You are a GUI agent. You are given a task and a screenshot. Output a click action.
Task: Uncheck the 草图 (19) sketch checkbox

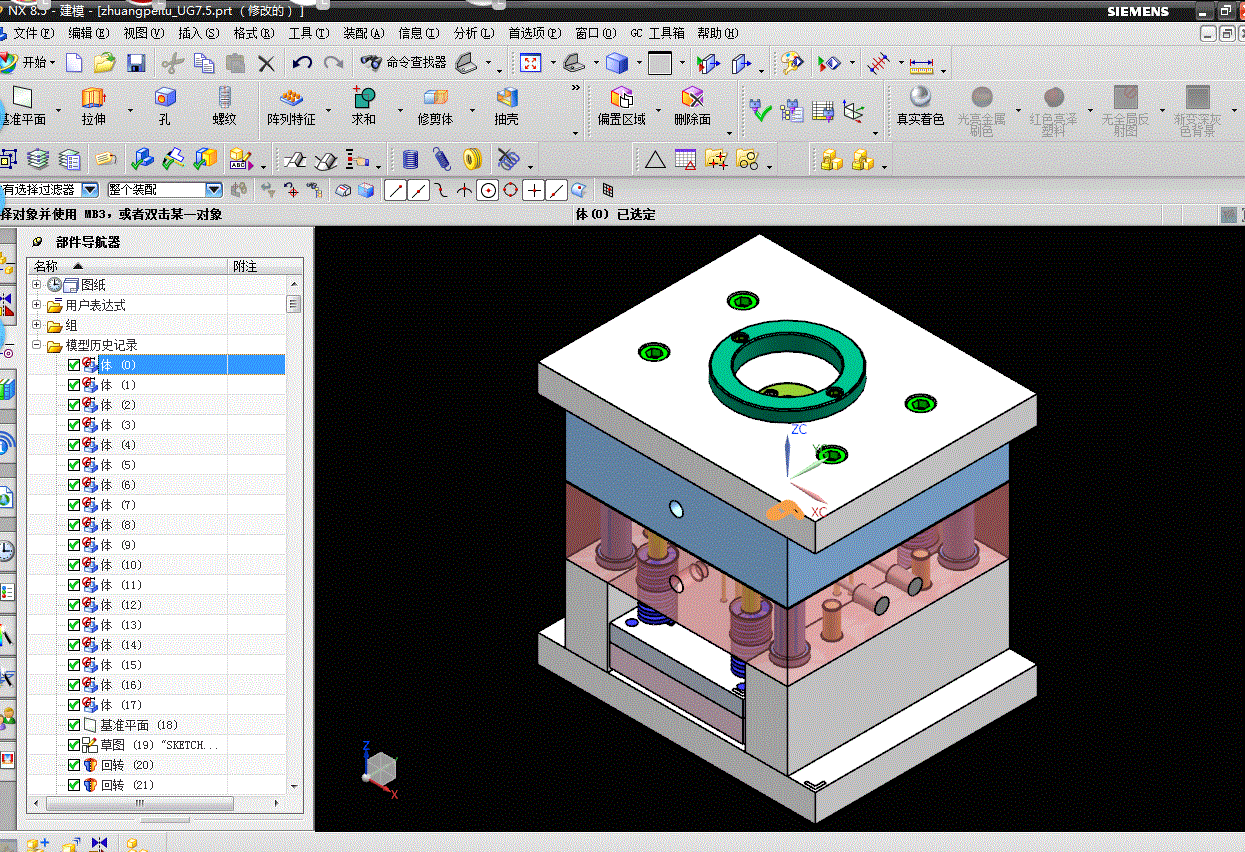coord(74,745)
